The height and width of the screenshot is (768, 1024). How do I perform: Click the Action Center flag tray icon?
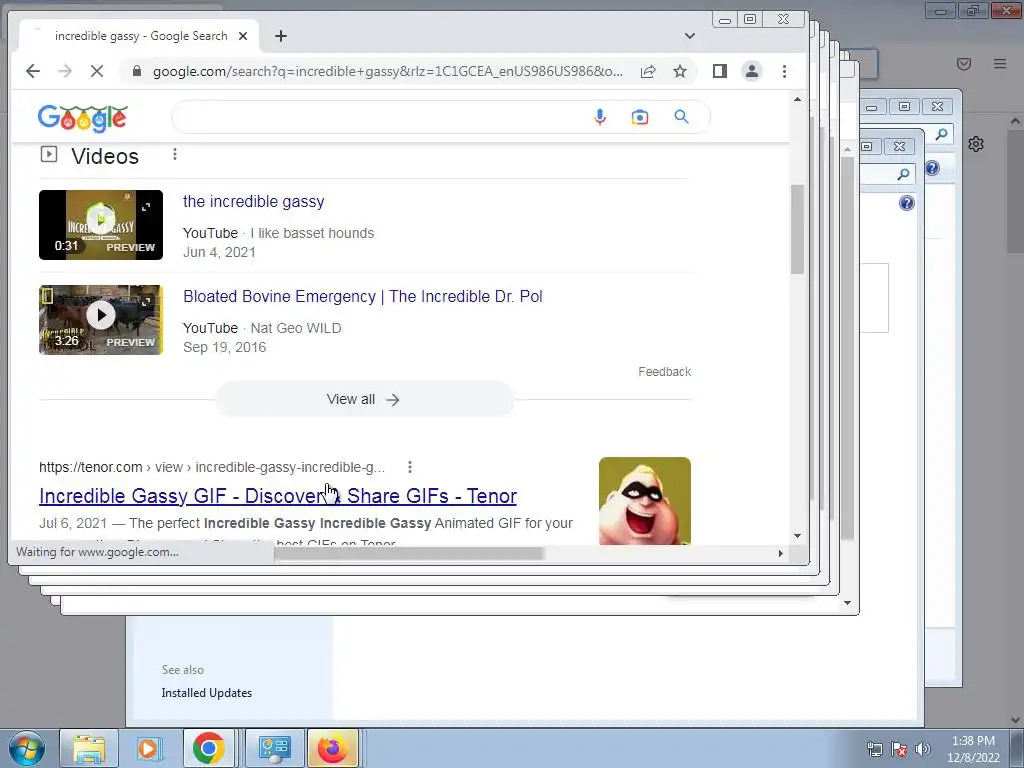899,749
